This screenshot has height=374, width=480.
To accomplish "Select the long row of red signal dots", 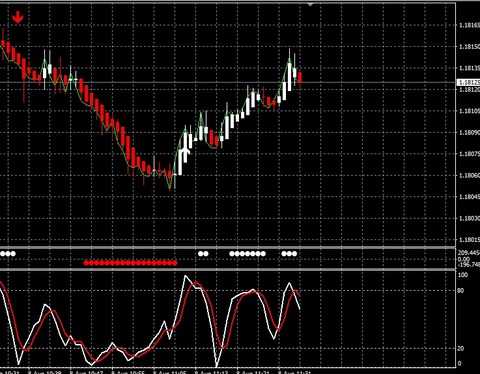I will tap(130, 263).
